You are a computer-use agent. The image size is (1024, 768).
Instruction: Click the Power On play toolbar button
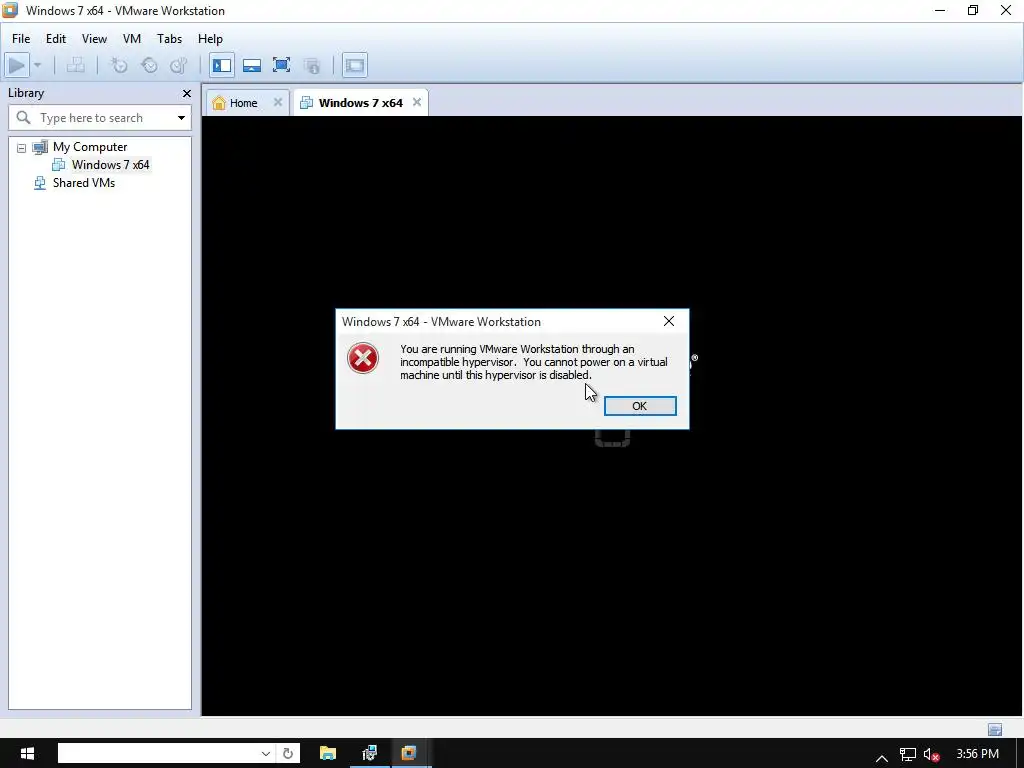(x=16, y=65)
